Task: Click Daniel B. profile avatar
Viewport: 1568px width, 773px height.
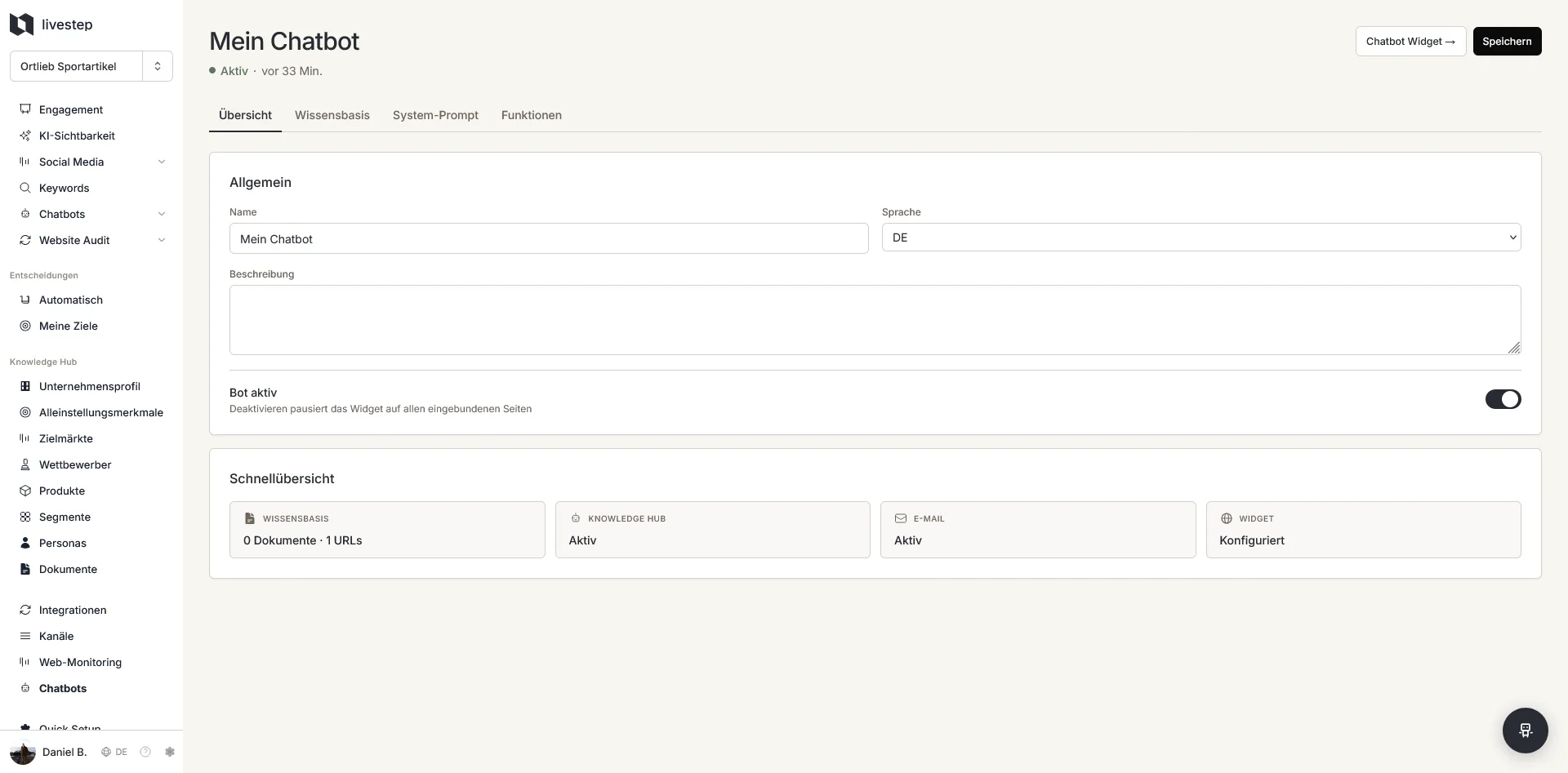Action: click(x=23, y=752)
